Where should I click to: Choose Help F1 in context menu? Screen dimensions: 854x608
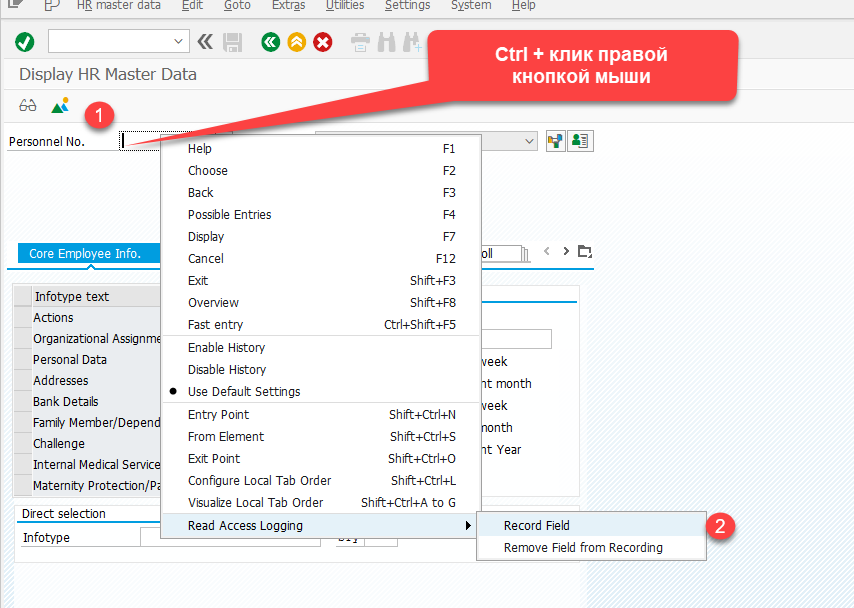click(x=321, y=149)
